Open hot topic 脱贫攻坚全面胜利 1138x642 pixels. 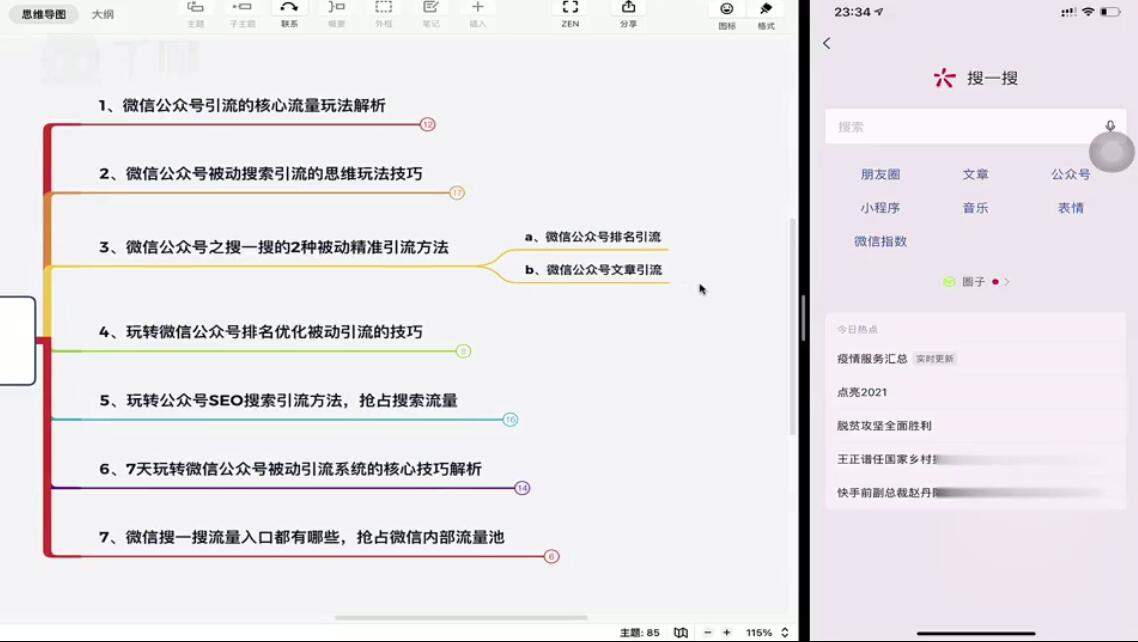[x=884, y=426]
